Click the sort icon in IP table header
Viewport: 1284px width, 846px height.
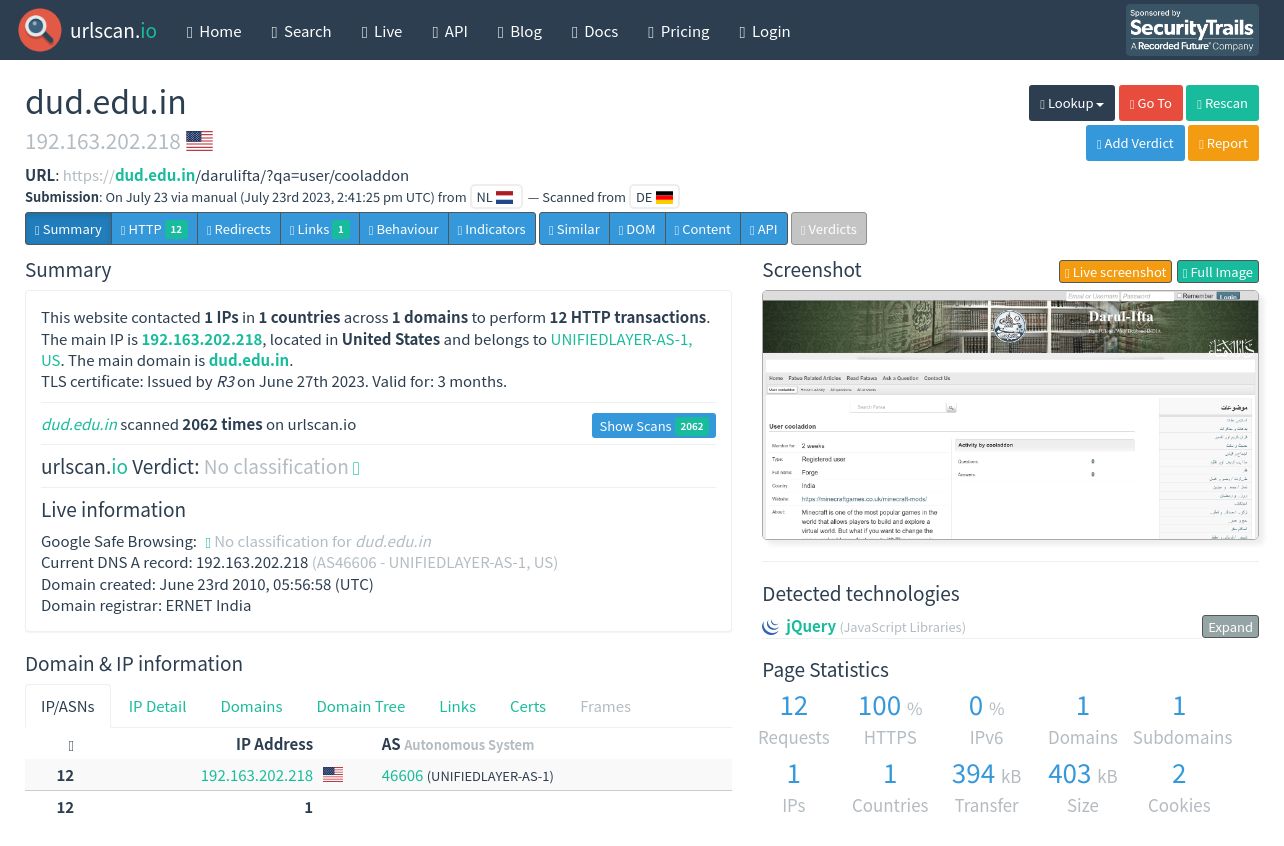pos(71,745)
